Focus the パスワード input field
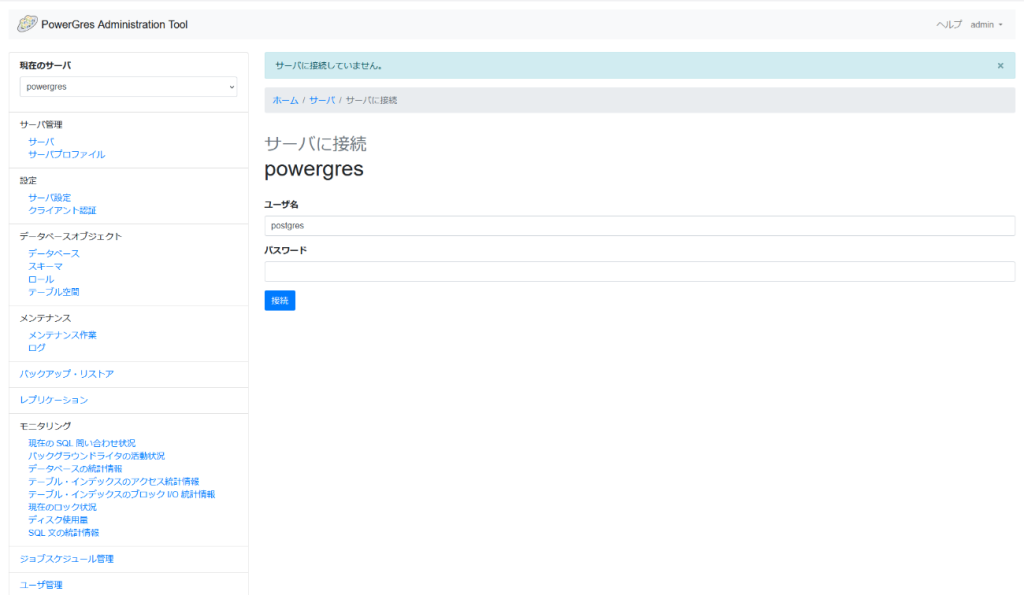Image resolution: width=1024 pixels, height=595 pixels. pos(639,272)
